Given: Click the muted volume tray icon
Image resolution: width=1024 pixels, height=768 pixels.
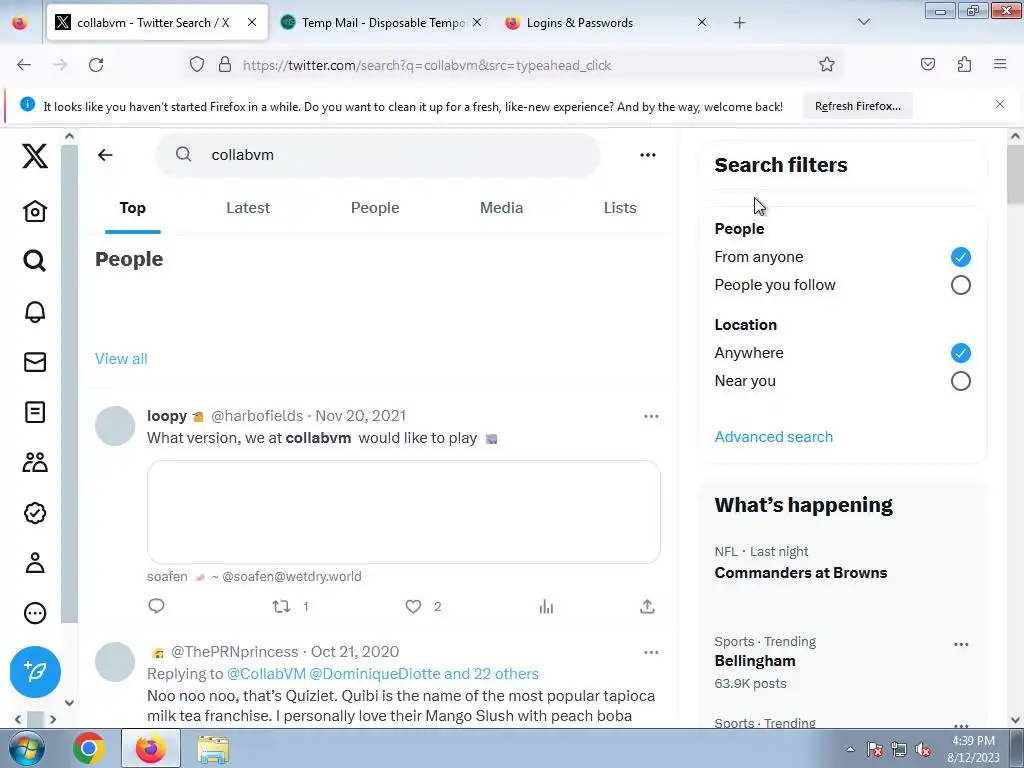Looking at the screenshot, I should pos(923,750).
